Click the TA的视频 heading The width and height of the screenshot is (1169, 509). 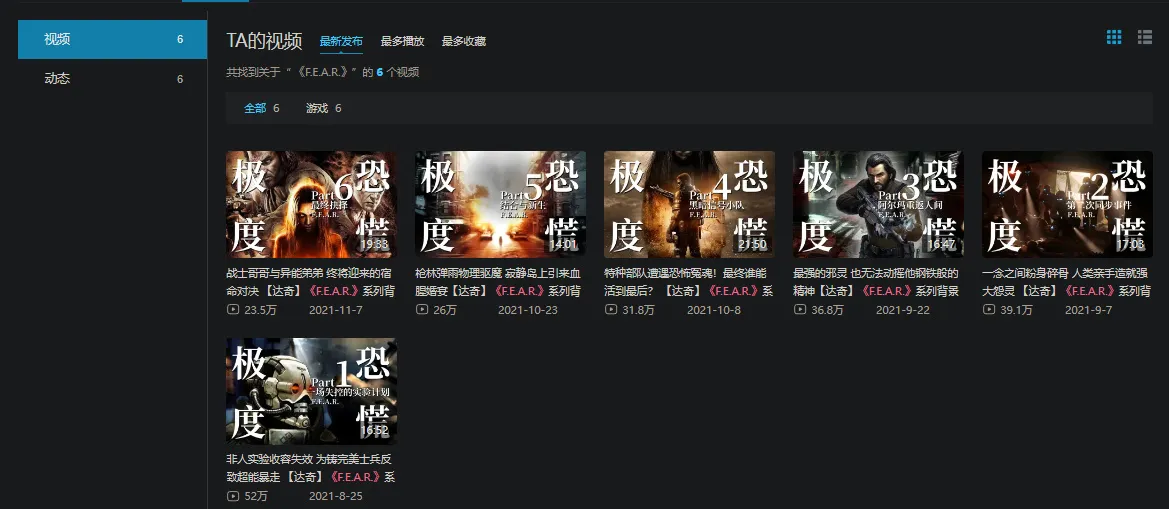pos(265,41)
